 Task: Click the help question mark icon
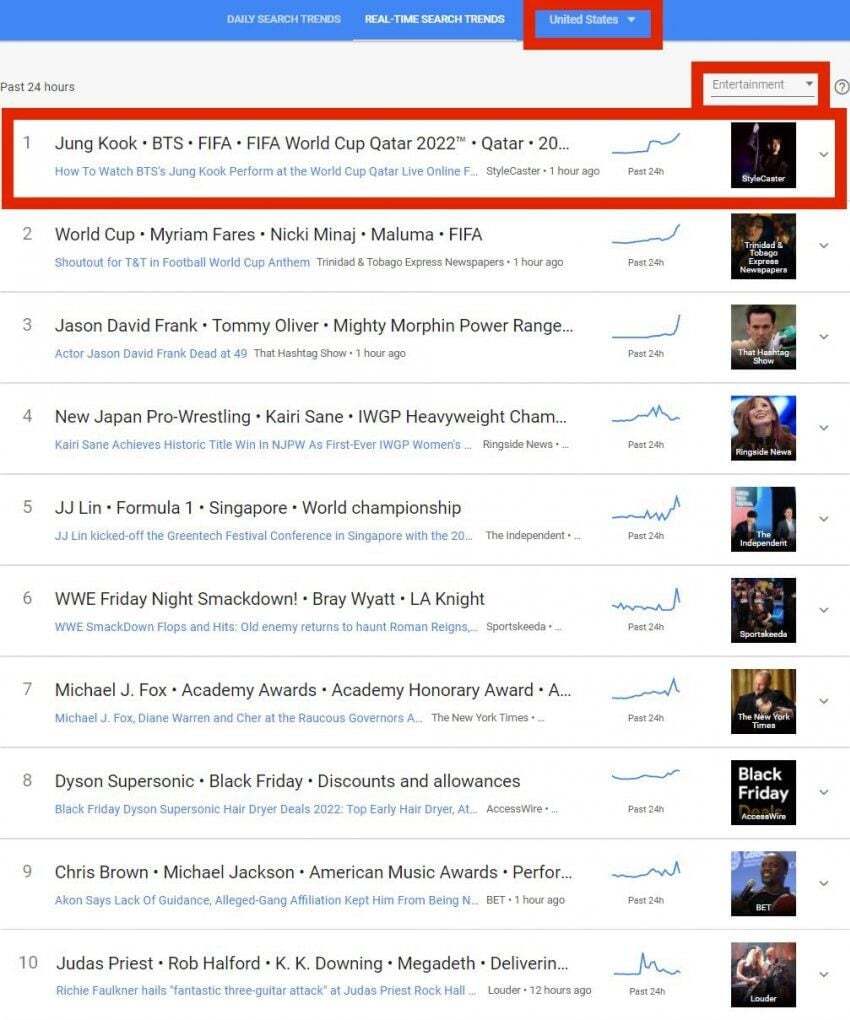click(842, 87)
